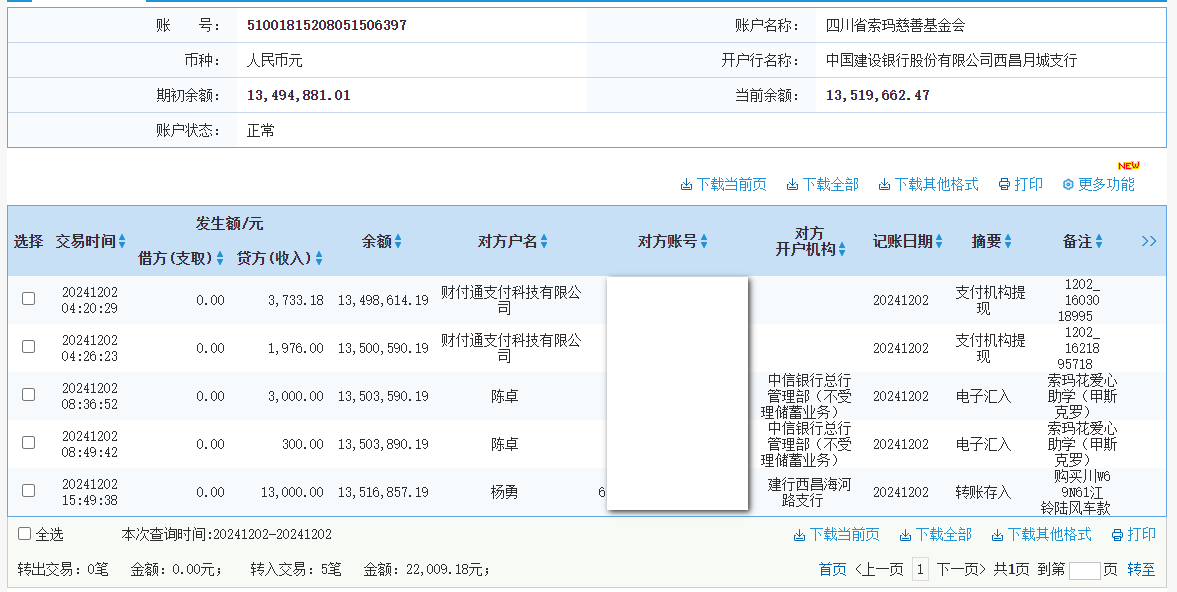Sort by 摘要 column arrows

click(x=1007, y=242)
